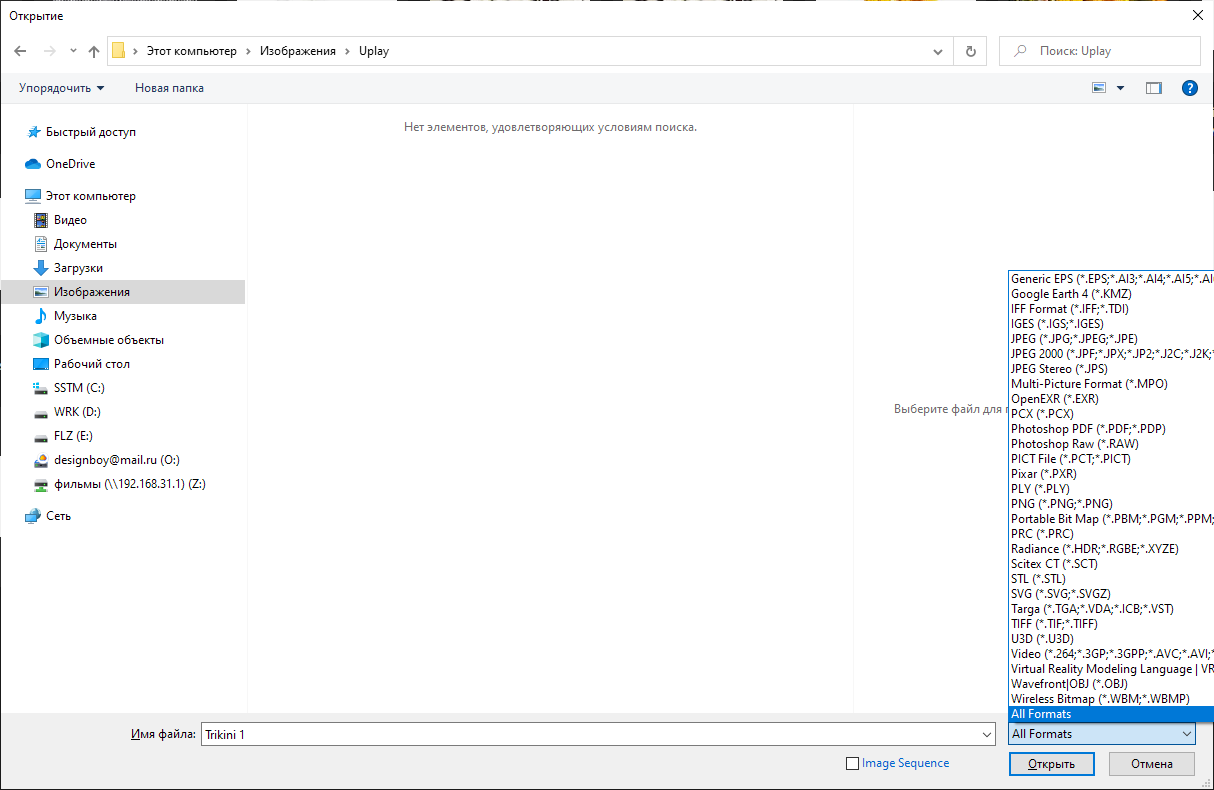Collapse the All Formats file type combo box
The image size is (1214, 790).
click(x=1186, y=734)
